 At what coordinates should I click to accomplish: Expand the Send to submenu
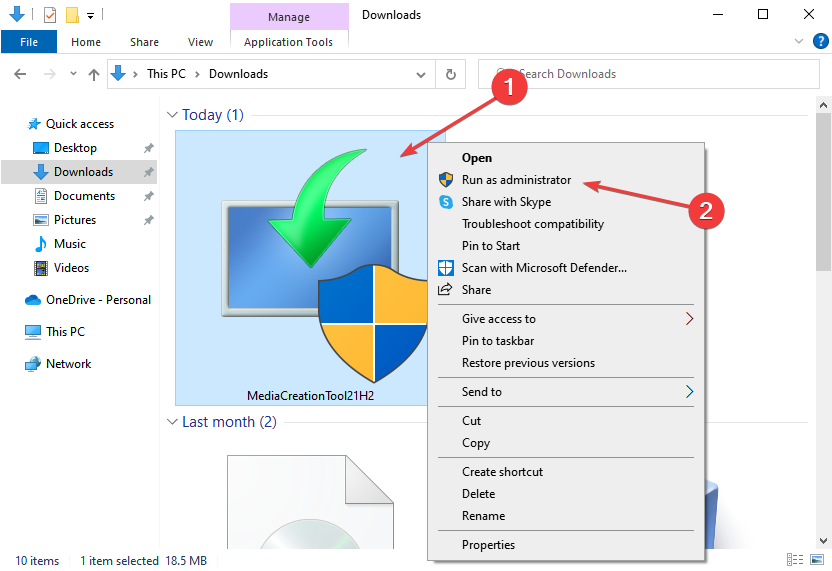689,392
